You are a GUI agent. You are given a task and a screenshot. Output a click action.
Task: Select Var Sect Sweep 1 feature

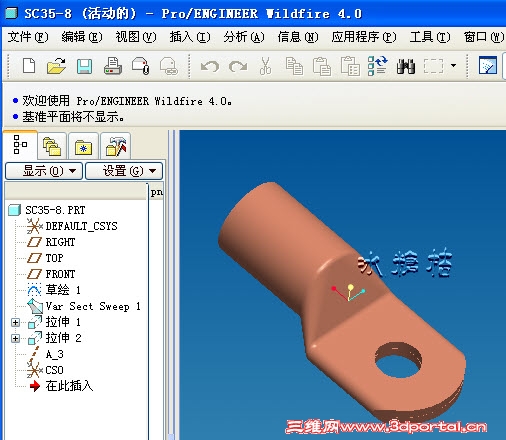(84, 306)
